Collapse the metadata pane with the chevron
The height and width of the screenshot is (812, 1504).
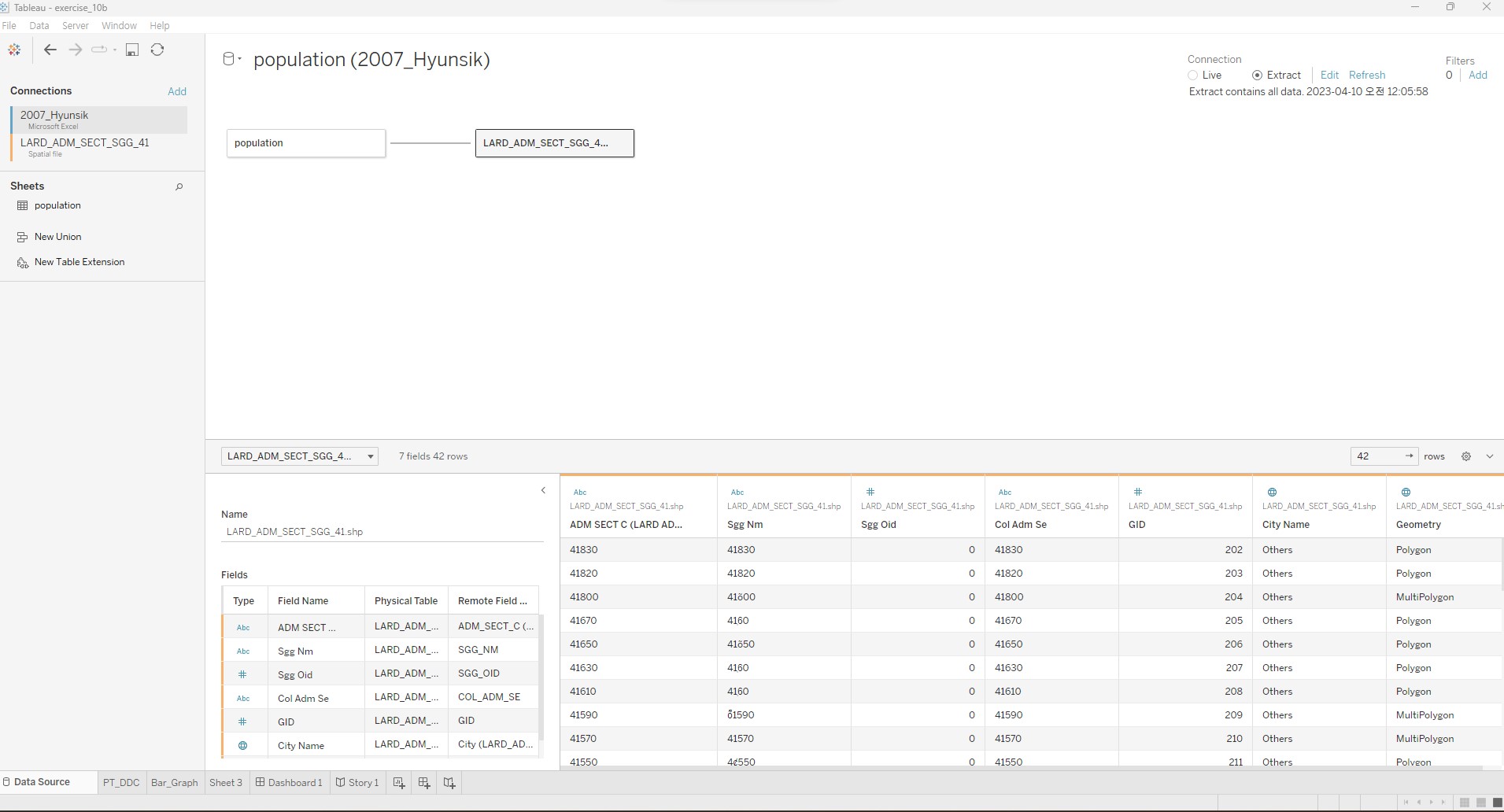click(543, 490)
